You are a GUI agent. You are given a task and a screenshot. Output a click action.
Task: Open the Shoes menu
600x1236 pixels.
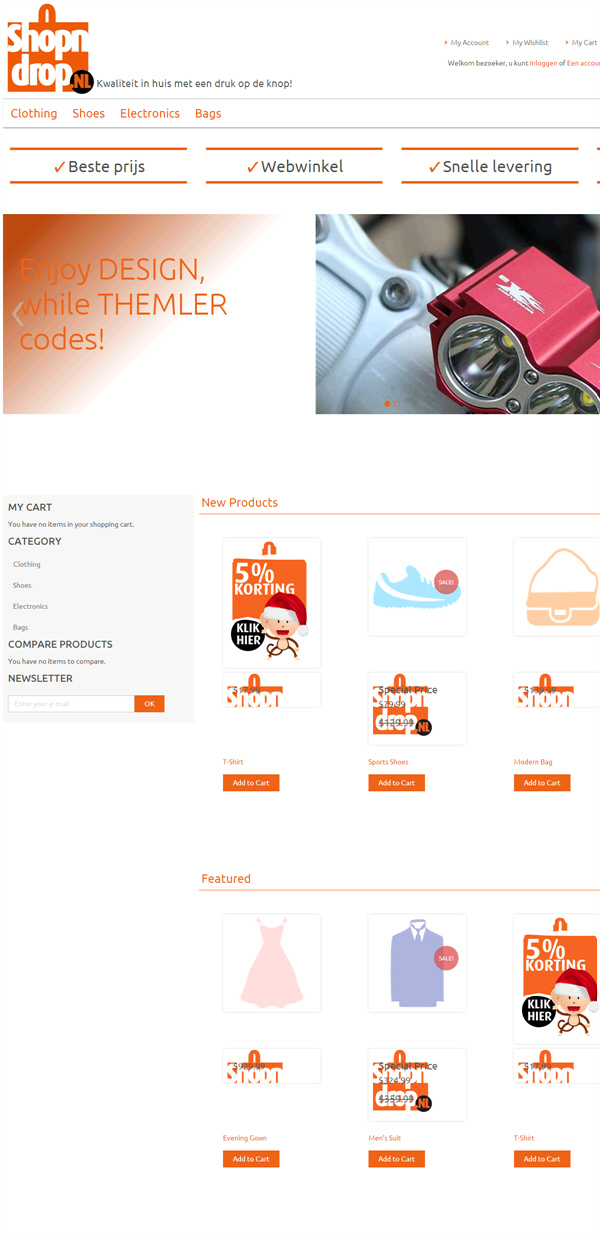click(x=88, y=113)
